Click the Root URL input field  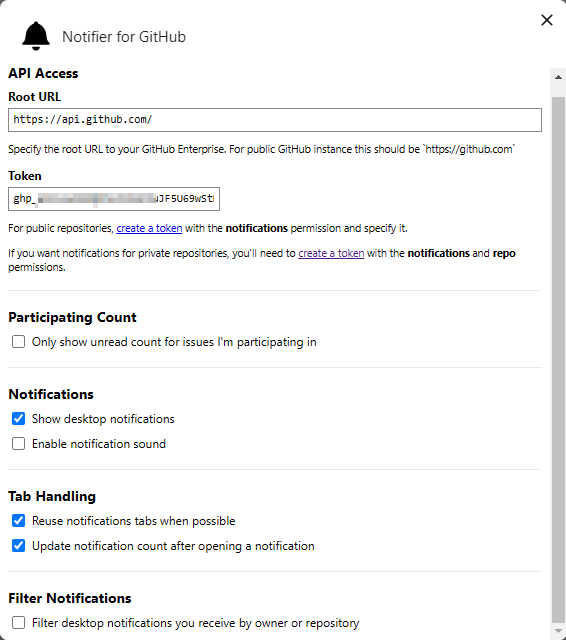click(x=275, y=120)
